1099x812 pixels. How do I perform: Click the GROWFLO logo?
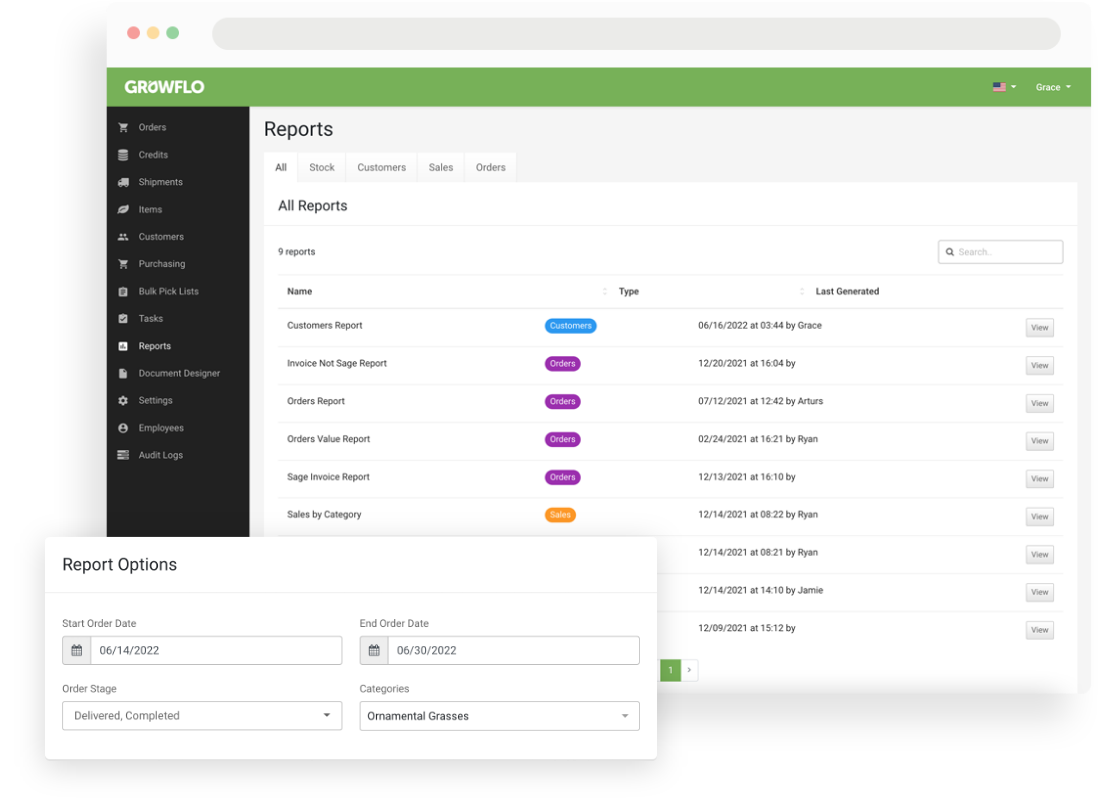click(165, 87)
